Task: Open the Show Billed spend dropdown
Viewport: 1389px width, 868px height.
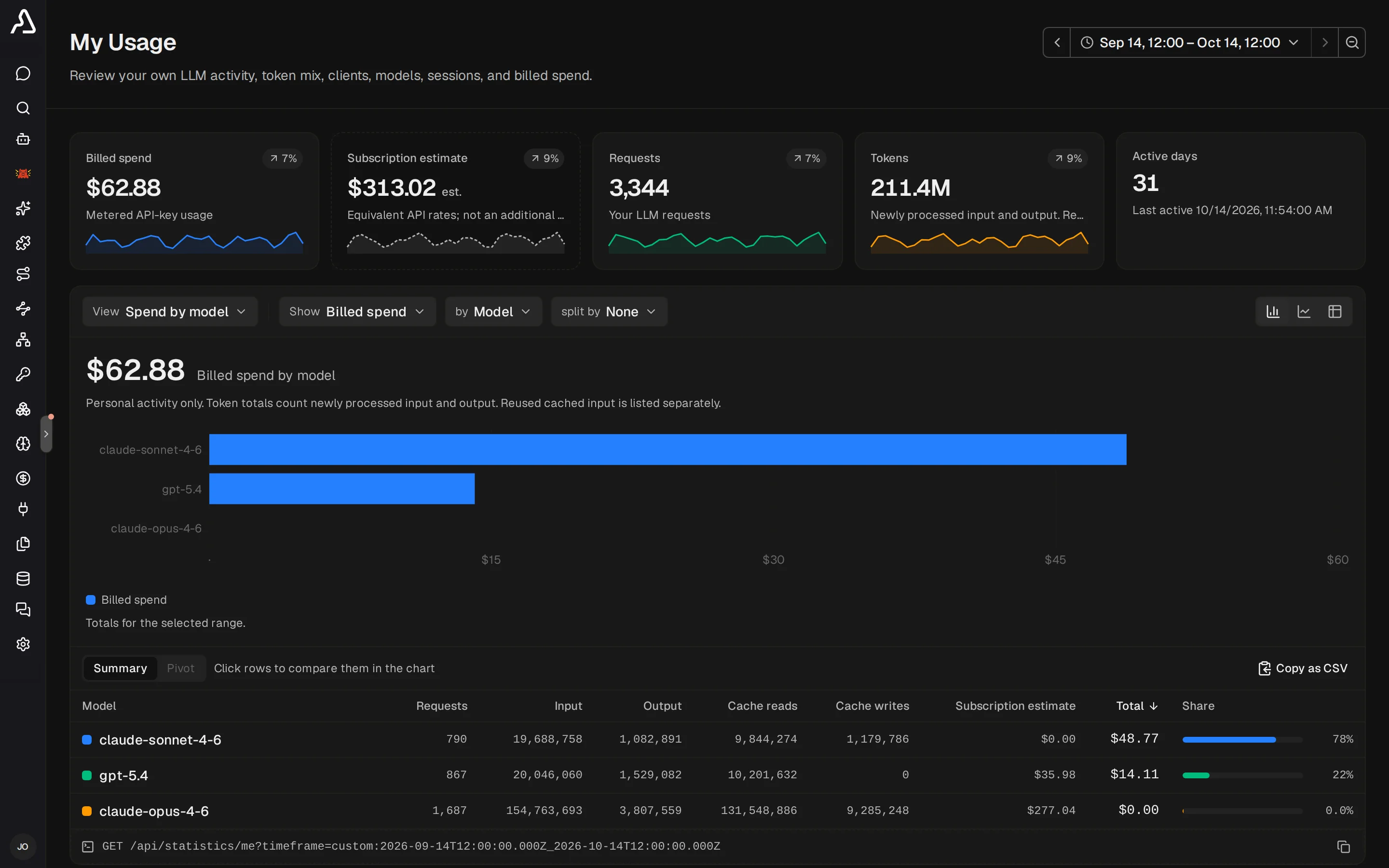Action: [x=357, y=312]
